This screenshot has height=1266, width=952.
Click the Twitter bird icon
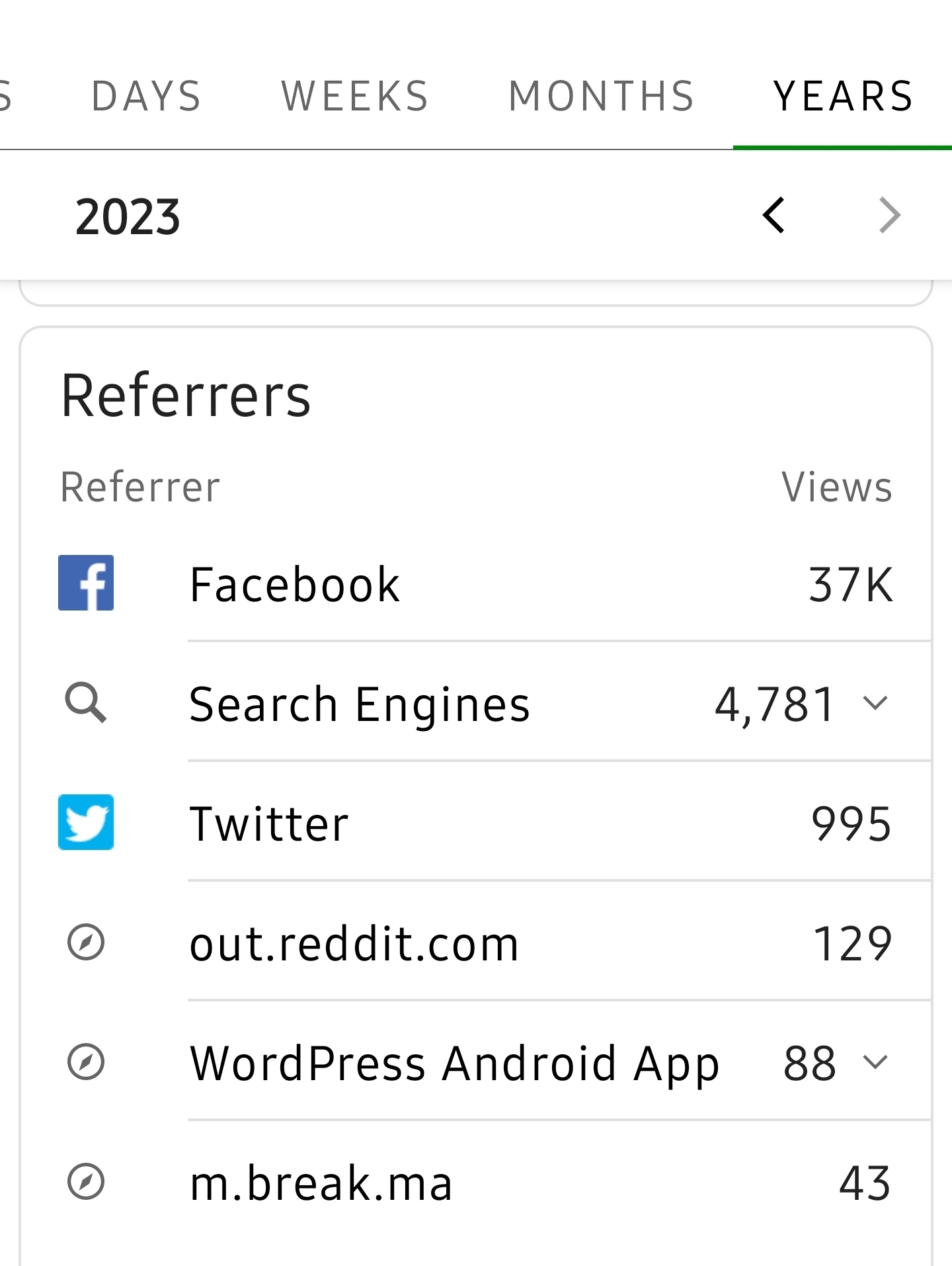pos(86,822)
